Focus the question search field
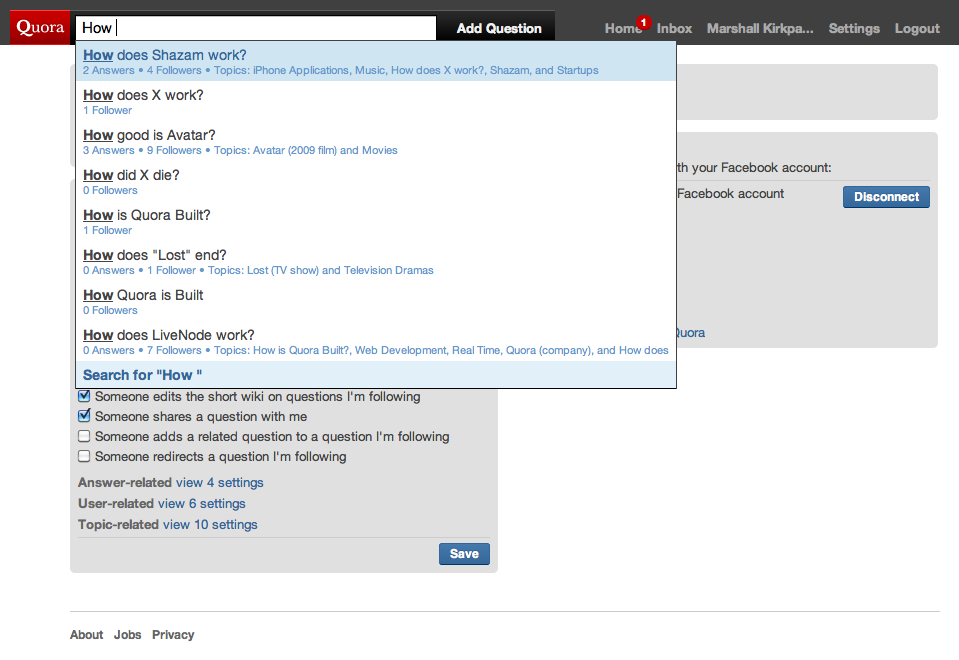 256,28
